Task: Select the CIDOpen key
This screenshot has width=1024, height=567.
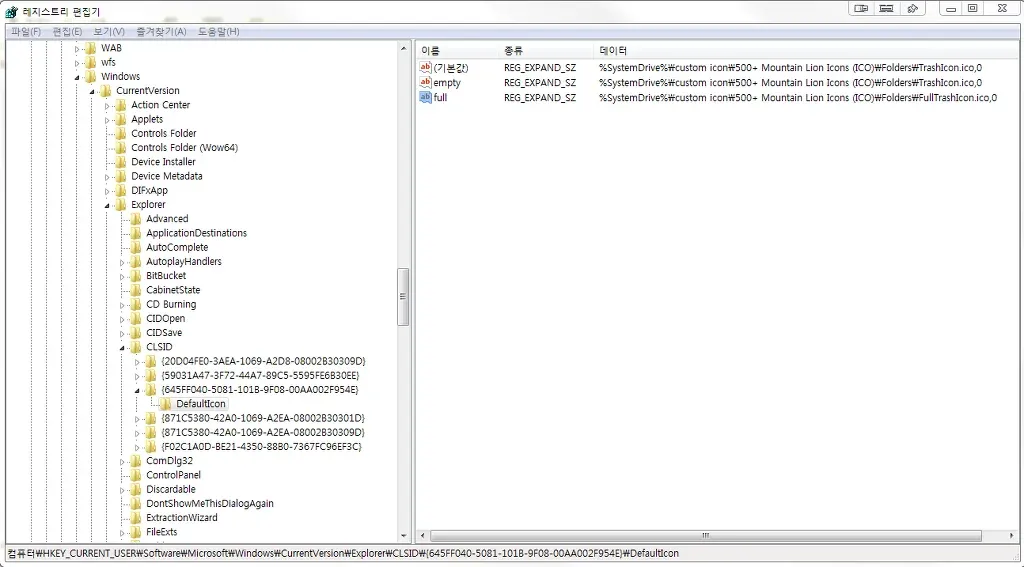Action: (165, 319)
